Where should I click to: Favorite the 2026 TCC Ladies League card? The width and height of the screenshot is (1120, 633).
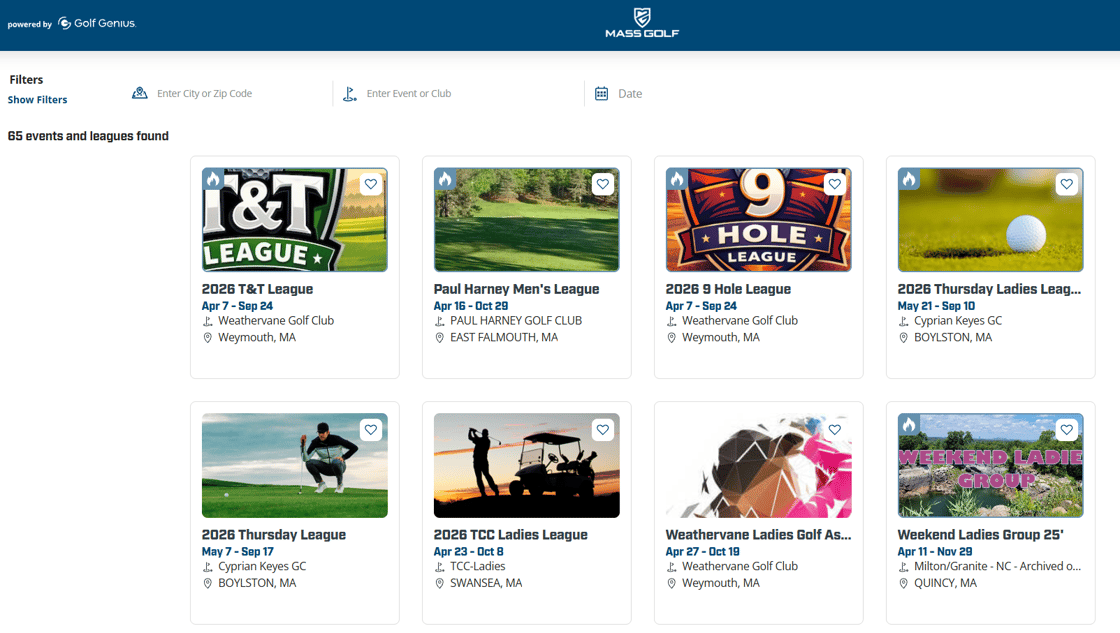[x=603, y=430]
